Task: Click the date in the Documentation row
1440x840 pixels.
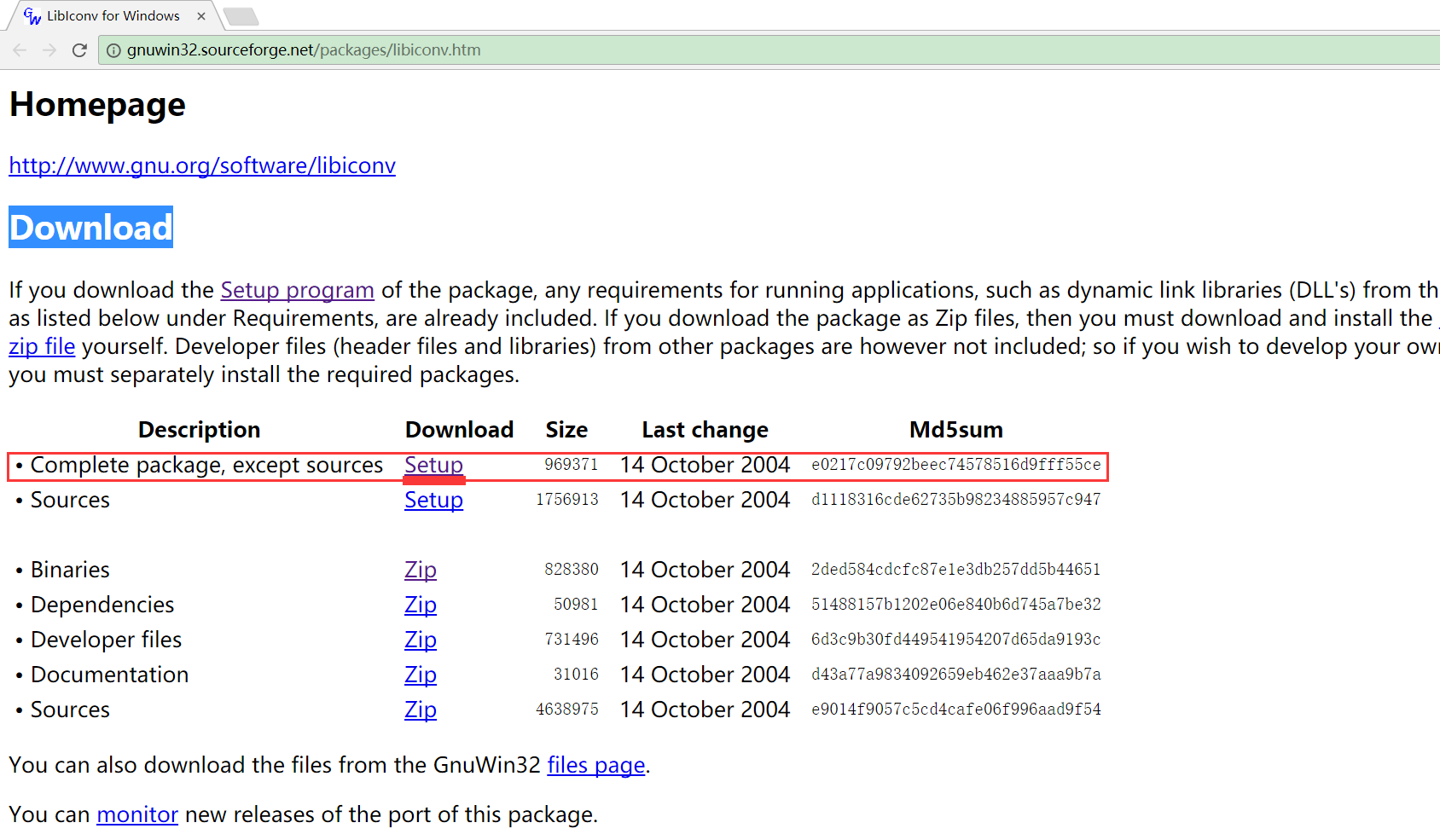Action: coord(705,675)
